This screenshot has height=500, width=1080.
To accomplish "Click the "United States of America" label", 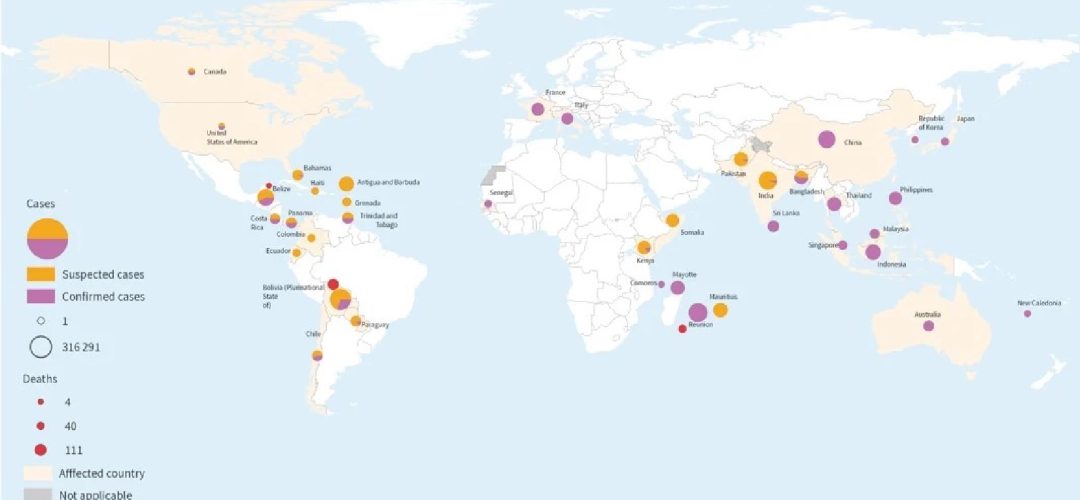I will point(231,138).
